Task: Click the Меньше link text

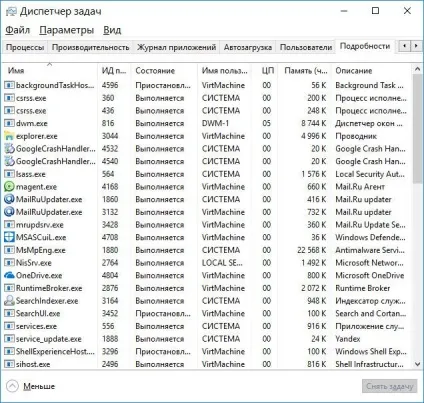Action: (39, 386)
